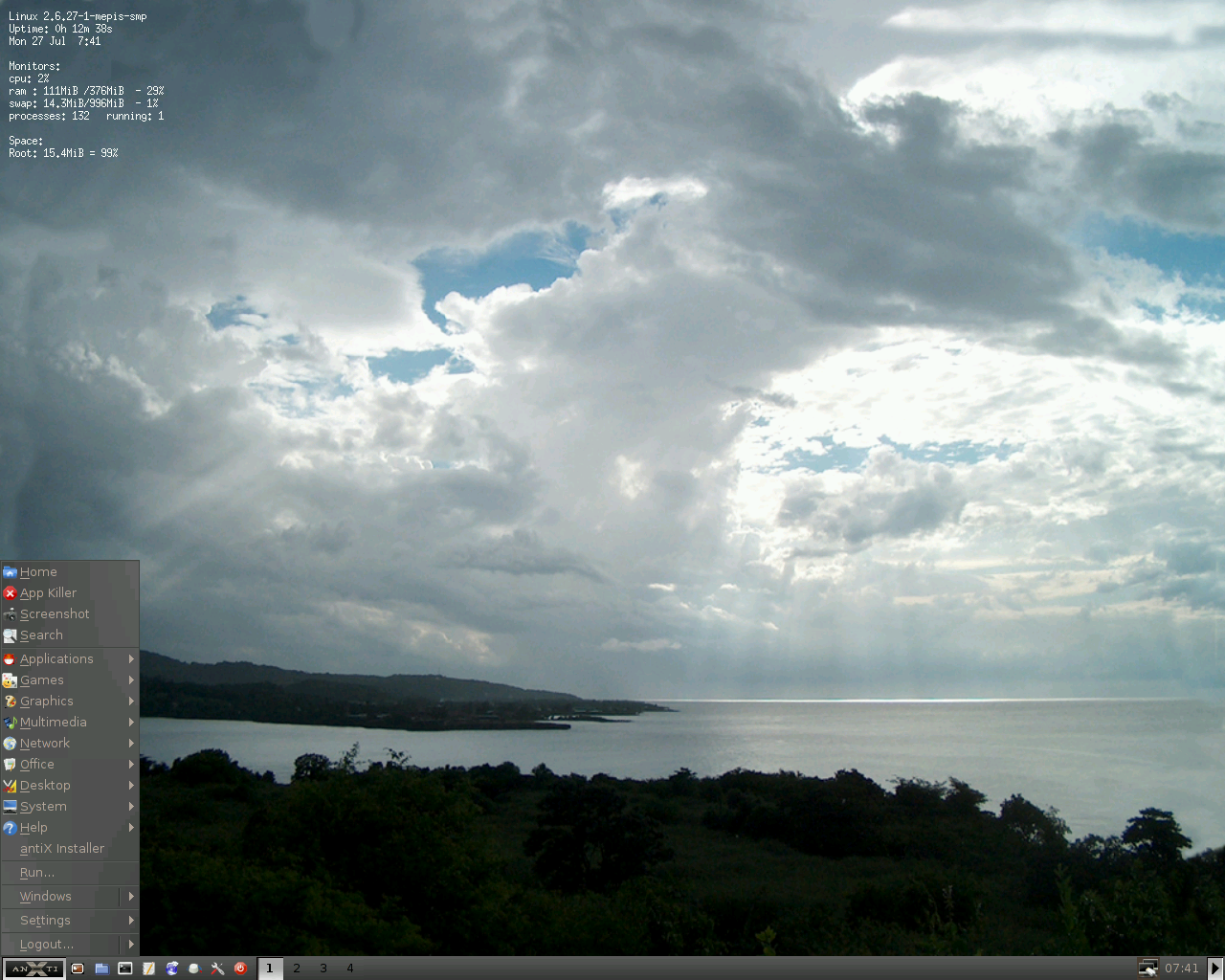Click the removable drive icon on taskbar
1225x980 pixels.
[x=194, y=969]
